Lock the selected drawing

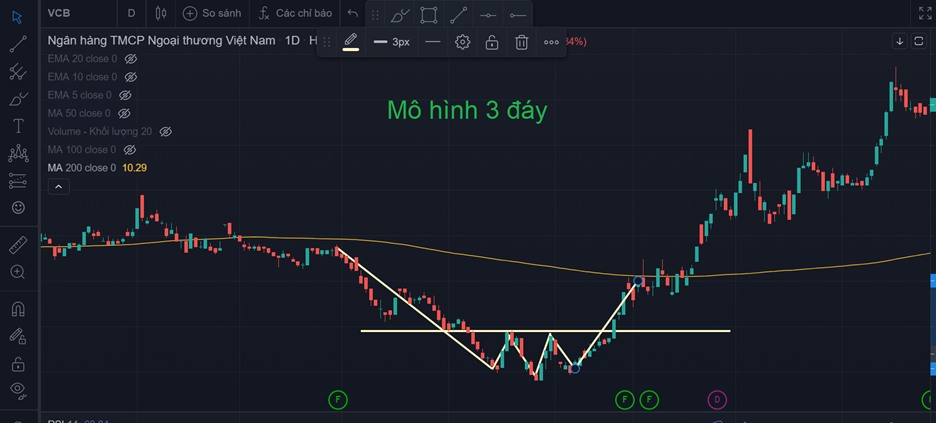point(492,42)
